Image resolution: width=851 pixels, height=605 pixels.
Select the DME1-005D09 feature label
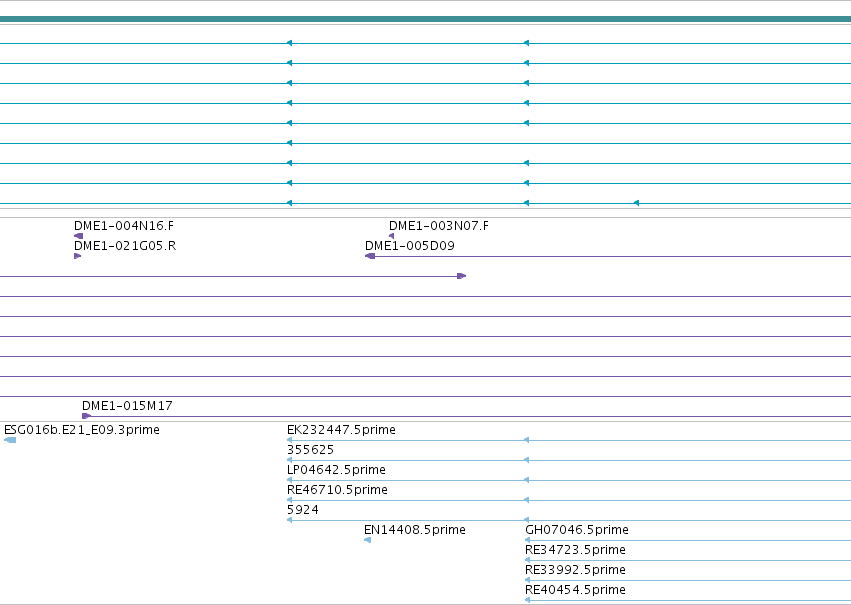(x=410, y=246)
